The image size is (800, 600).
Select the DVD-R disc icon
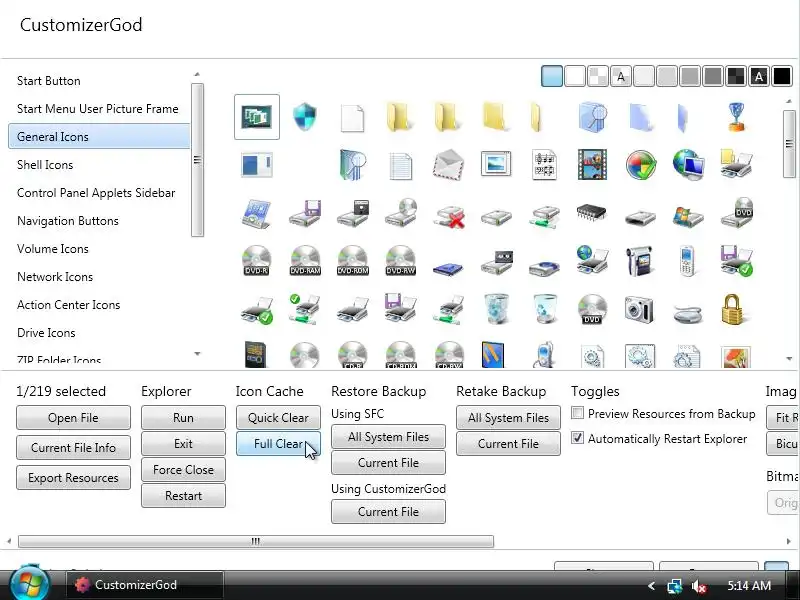pyautogui.click(x=256, y=261)
